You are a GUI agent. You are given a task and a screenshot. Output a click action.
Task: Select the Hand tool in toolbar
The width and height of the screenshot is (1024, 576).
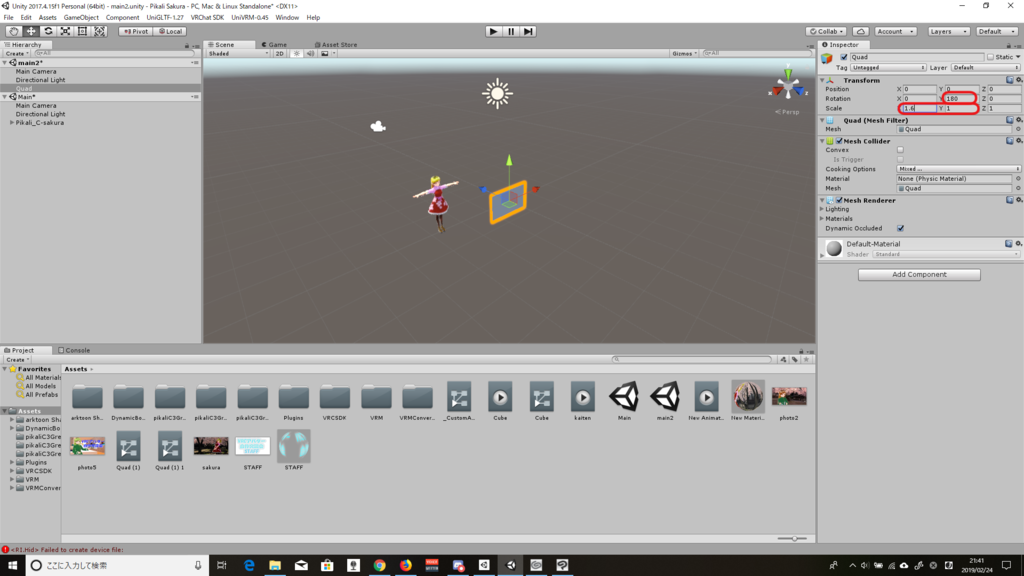pos(13,31)
